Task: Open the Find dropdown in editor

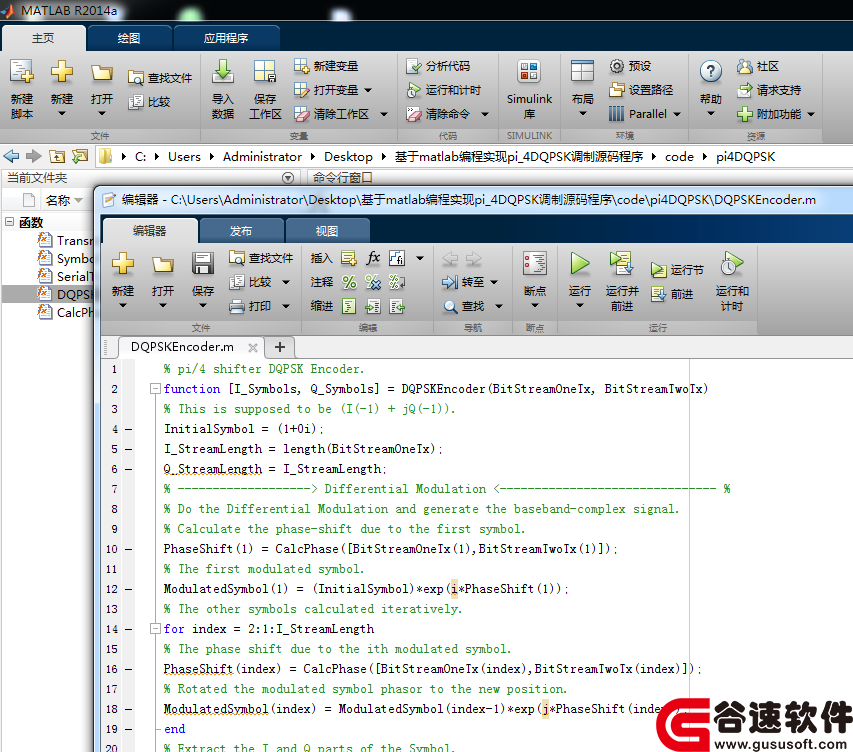Action: click(498, 306)
